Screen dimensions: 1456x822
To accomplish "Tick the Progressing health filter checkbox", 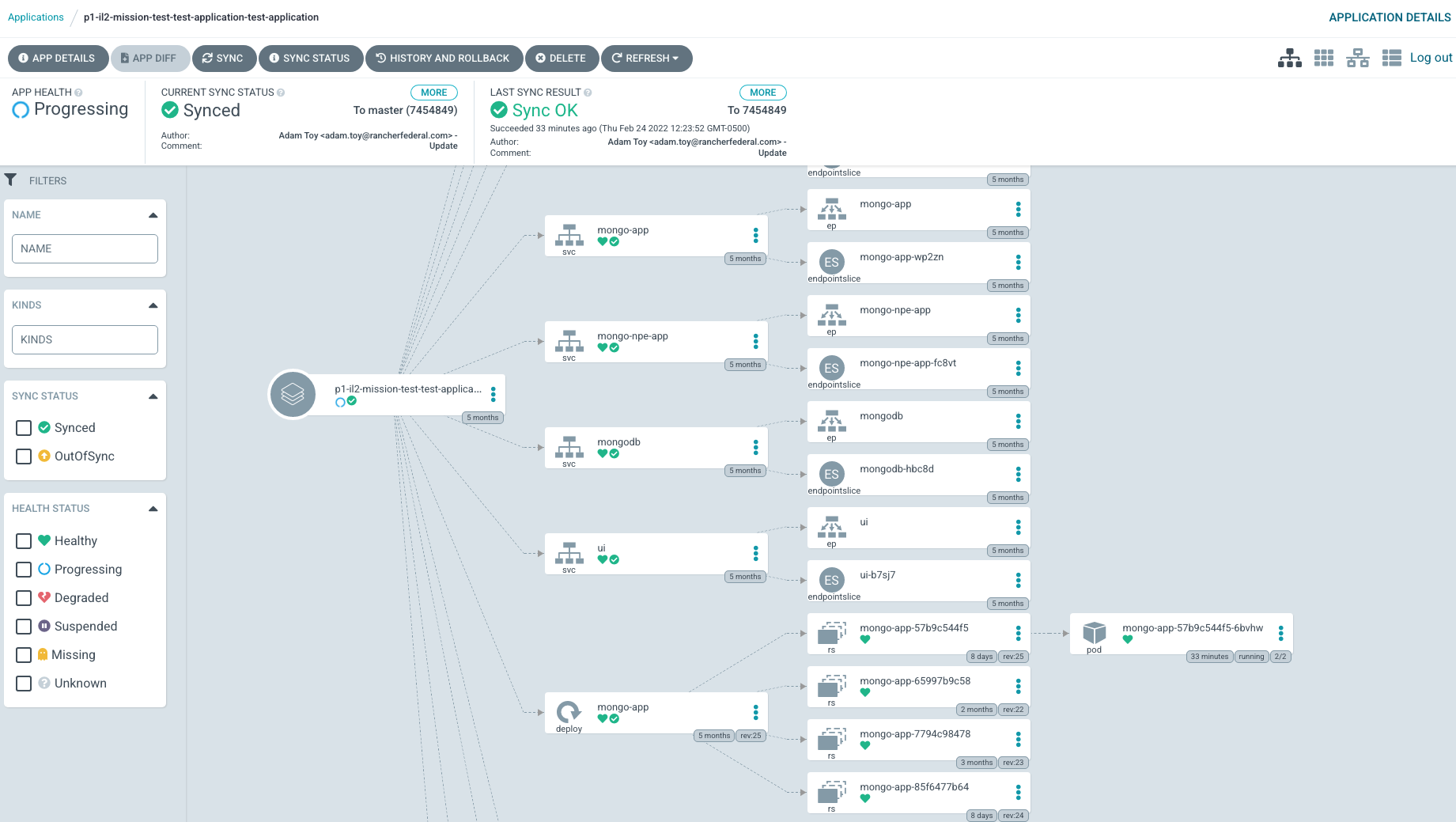I will tap(24, 570).
